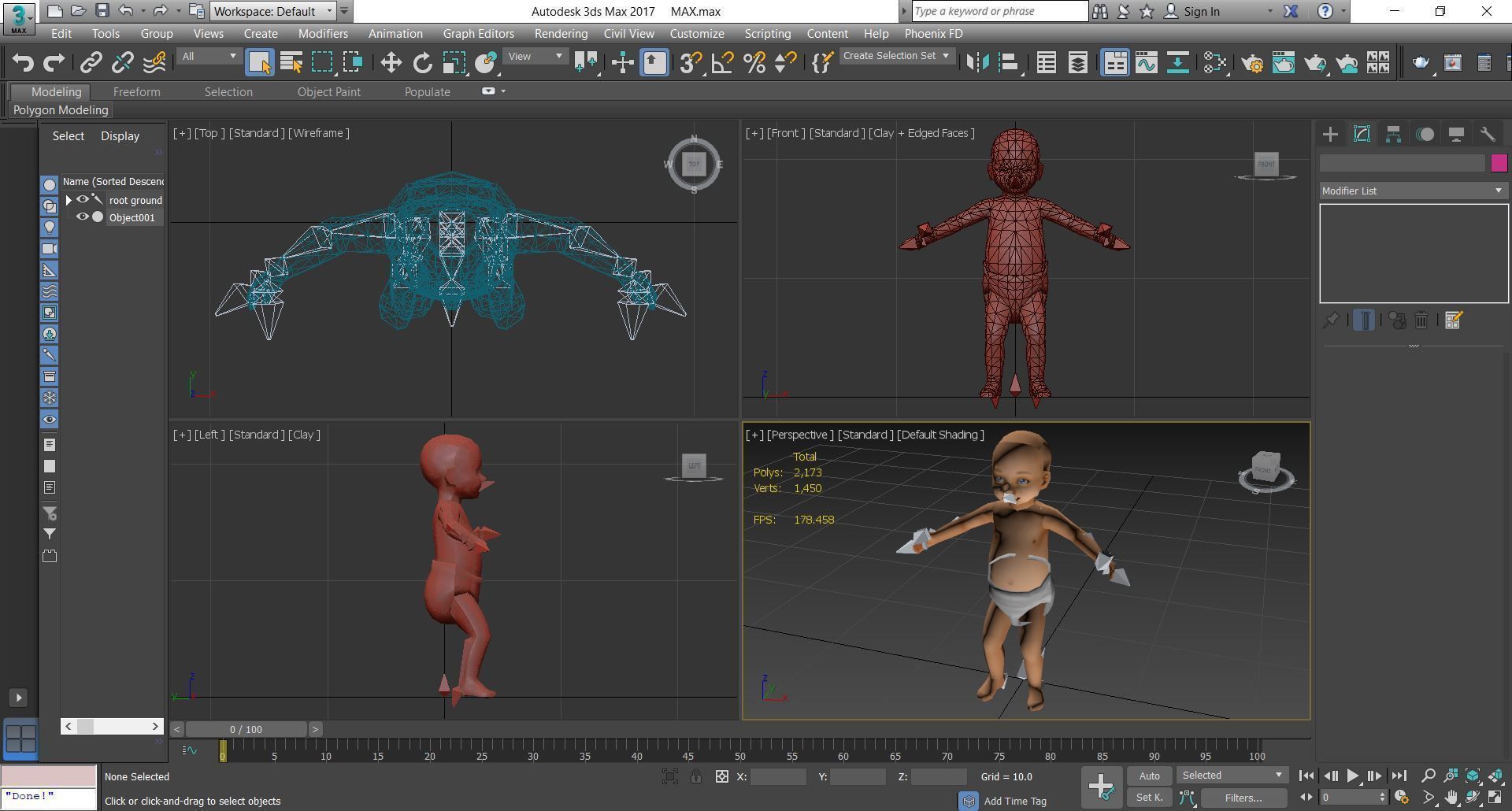Toggle Angle Snap button
The height and width of the screenshot is (811, 1512).
click(x=722, y=62)
